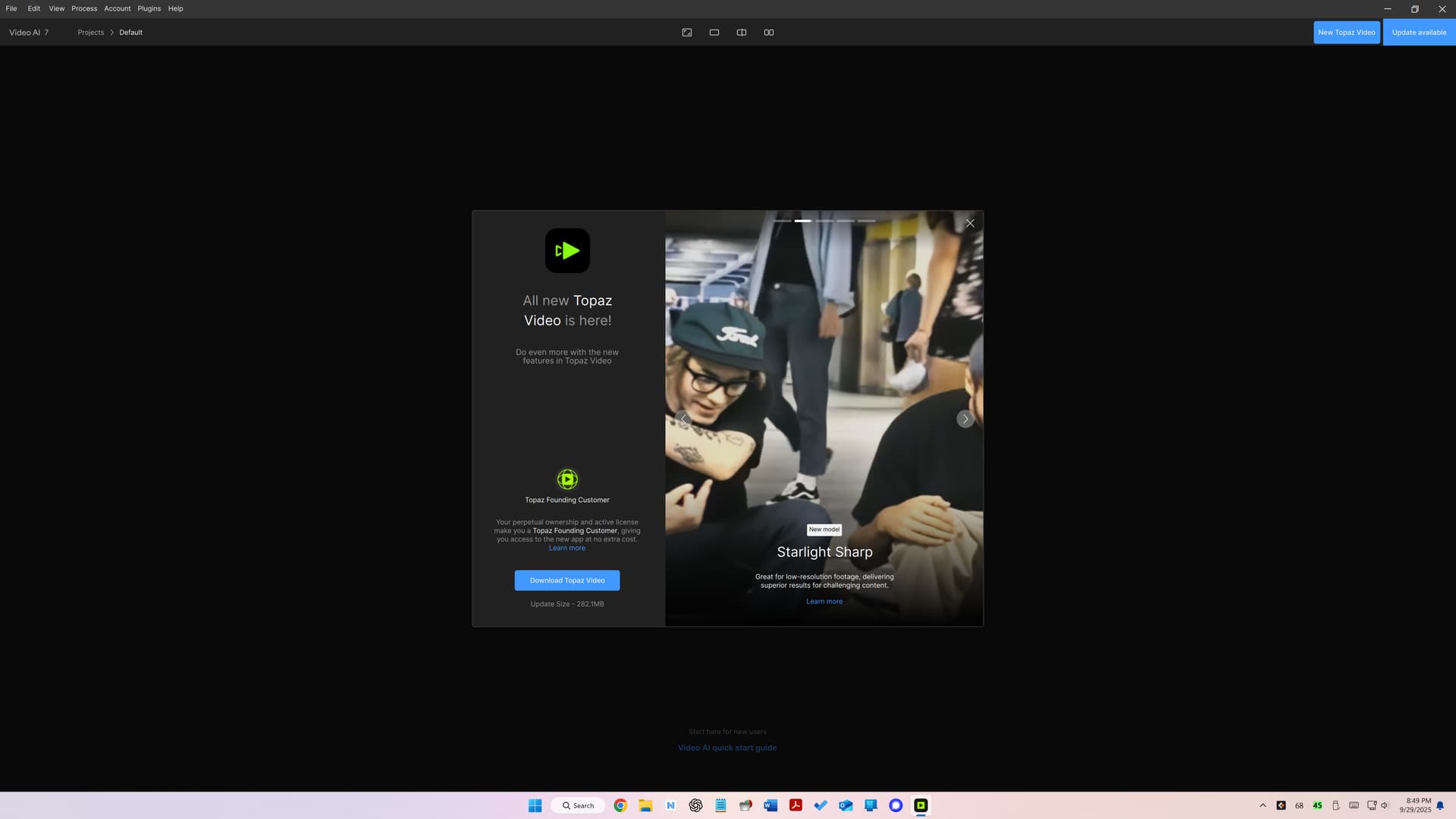Screen dimensions: 1456x819
Task: Open the Account menu
Action: point(117,8)
